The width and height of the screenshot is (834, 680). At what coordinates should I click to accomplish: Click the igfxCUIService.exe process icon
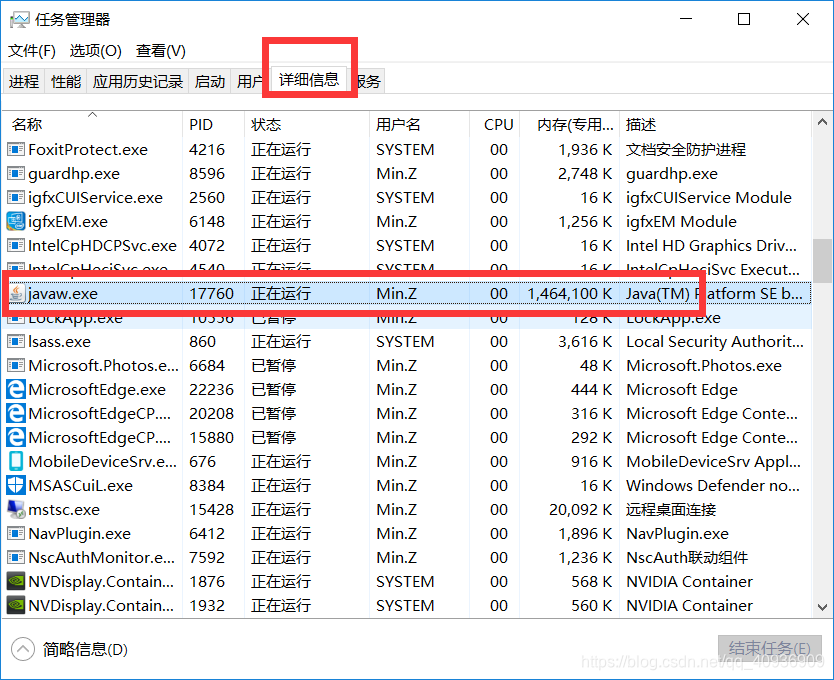coord(15,197)
